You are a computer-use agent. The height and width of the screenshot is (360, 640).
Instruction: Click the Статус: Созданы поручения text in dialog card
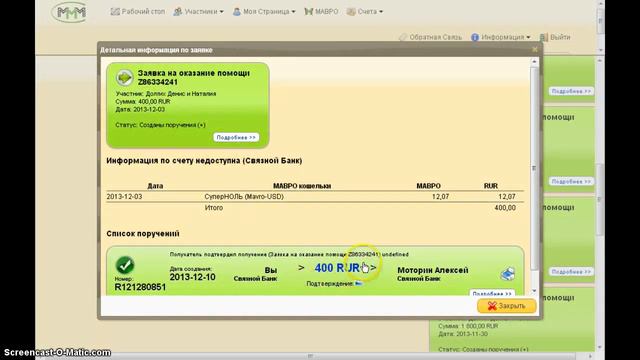[x=160, y=125]
